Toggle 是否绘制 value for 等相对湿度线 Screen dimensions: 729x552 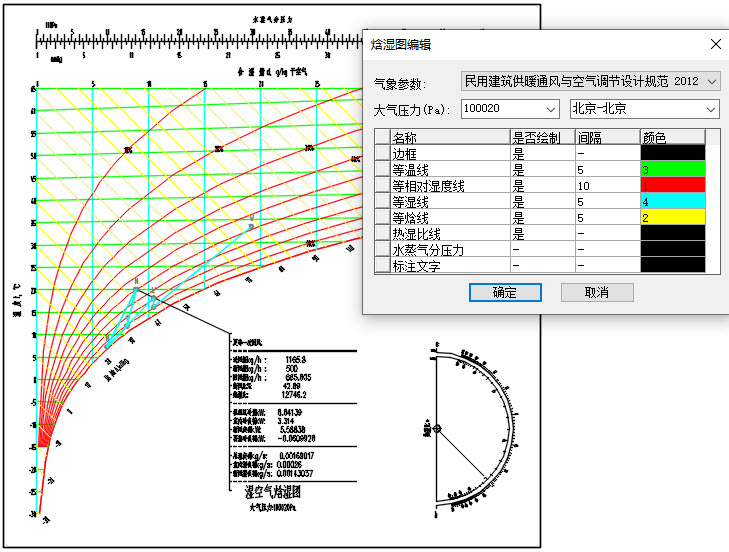543,185
